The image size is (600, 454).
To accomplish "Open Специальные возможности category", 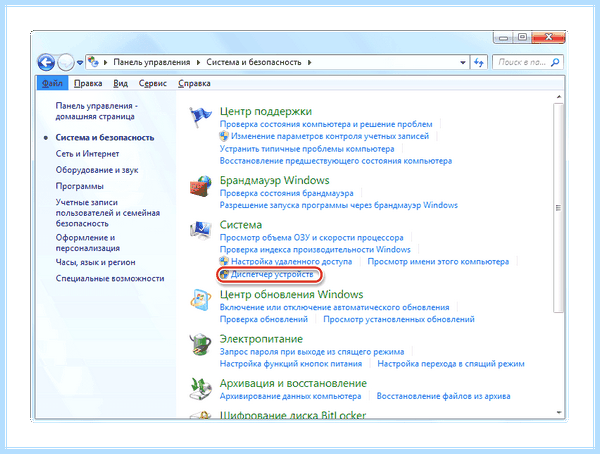I will (x=110, y=278).
